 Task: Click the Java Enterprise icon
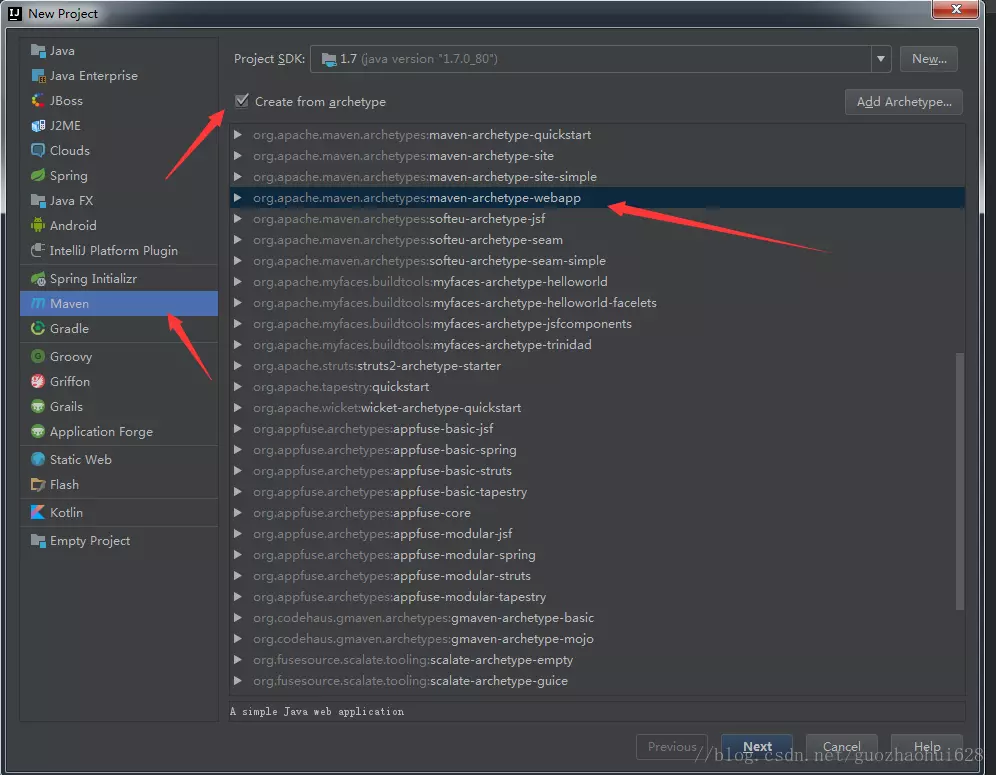(x=38, y=76)
